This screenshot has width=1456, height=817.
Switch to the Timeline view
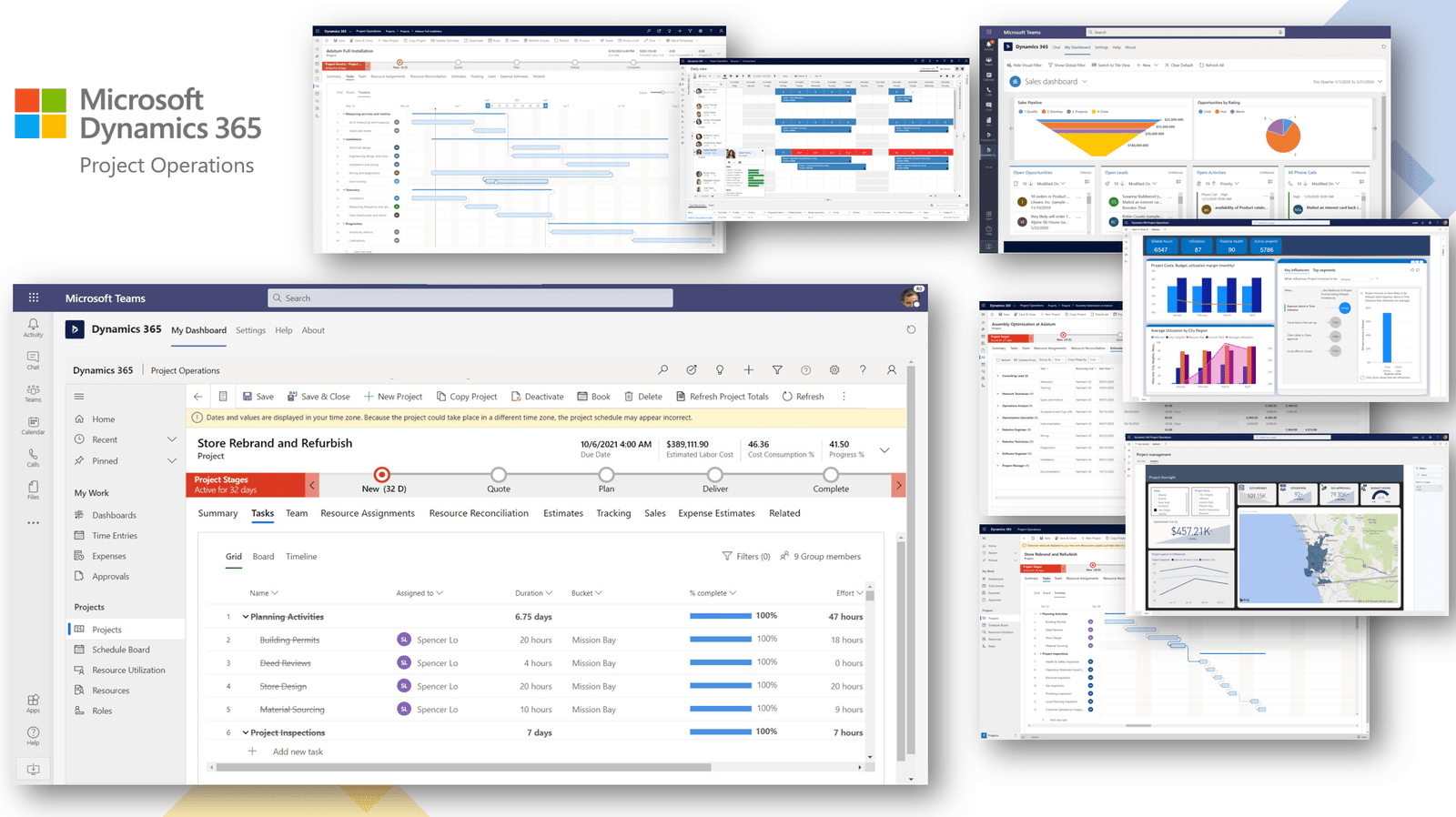pyautogui.click(x=301, y=557)
